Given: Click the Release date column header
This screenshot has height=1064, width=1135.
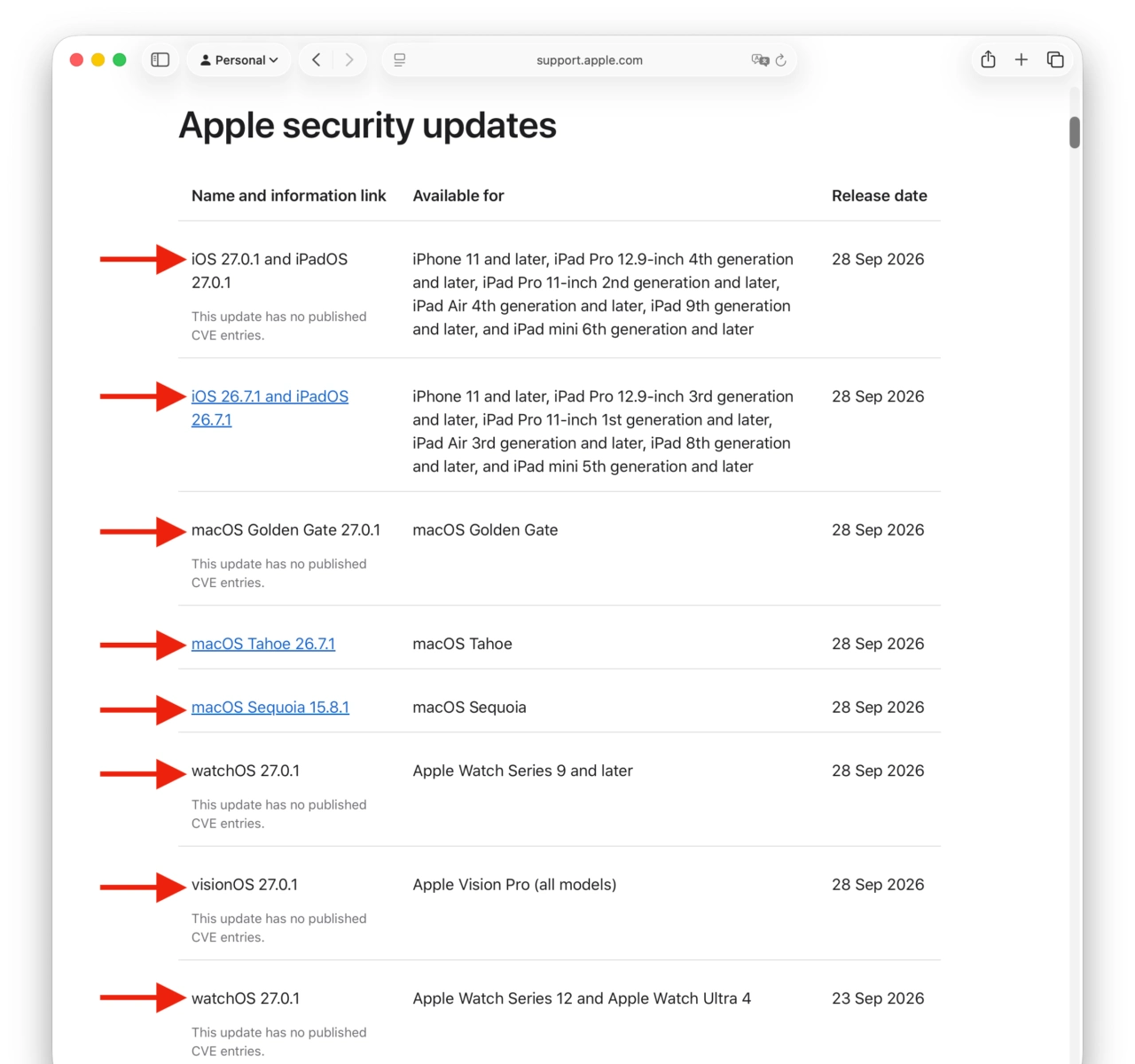Looking at the screenshot, I should coord(880,196).
